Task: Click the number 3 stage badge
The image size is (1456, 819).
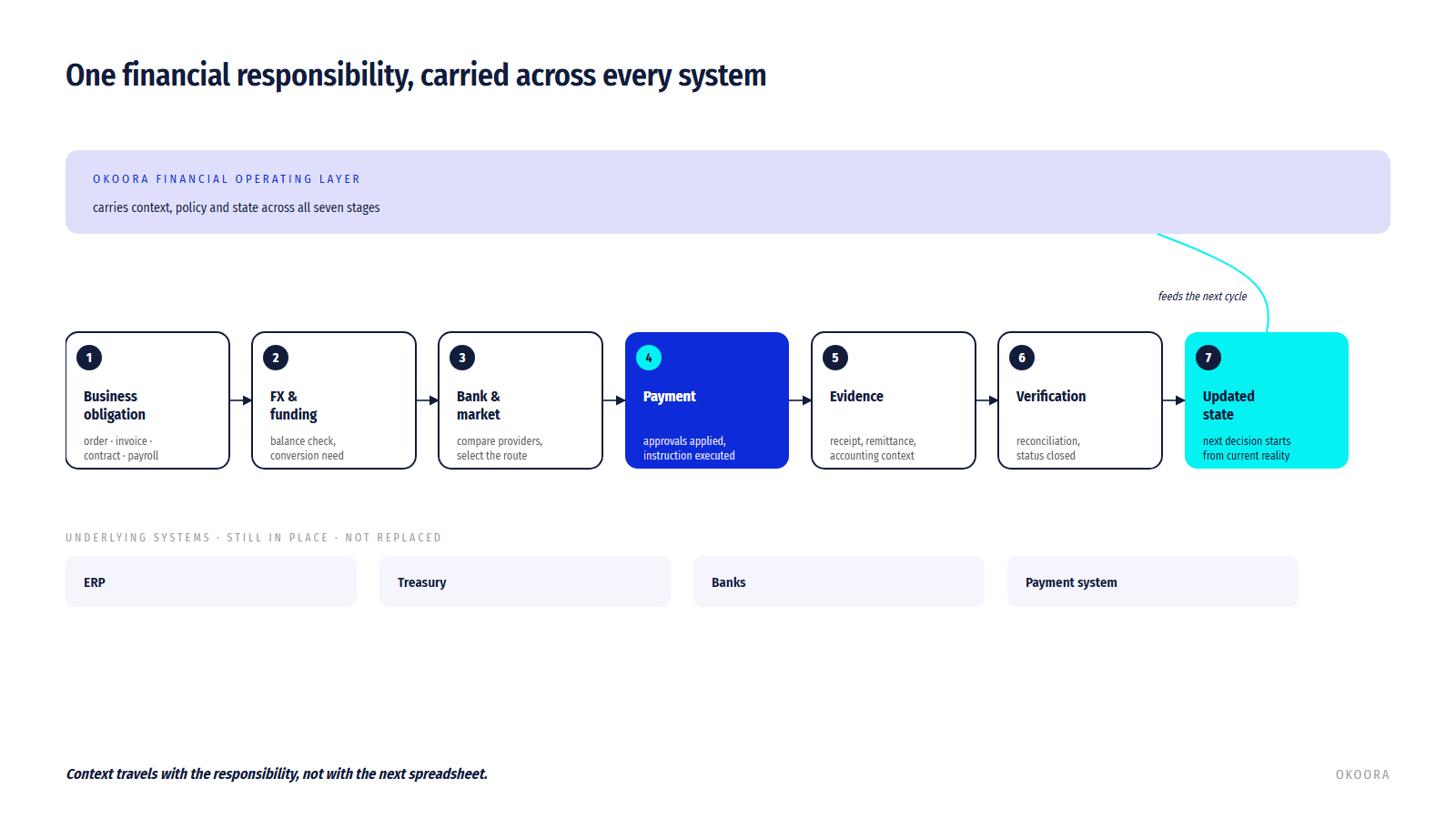Action: pyautogui.click(x=462, y=358)
